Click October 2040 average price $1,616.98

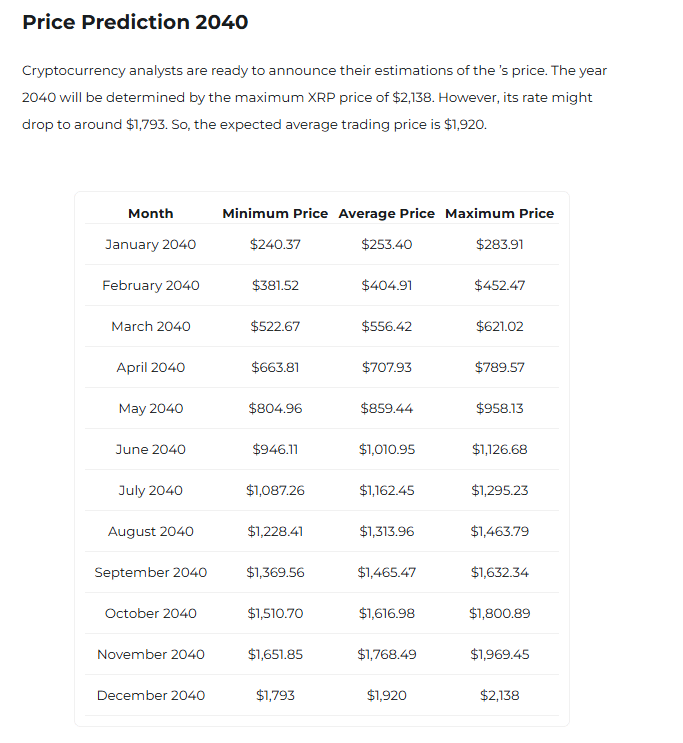pos(387,613)
